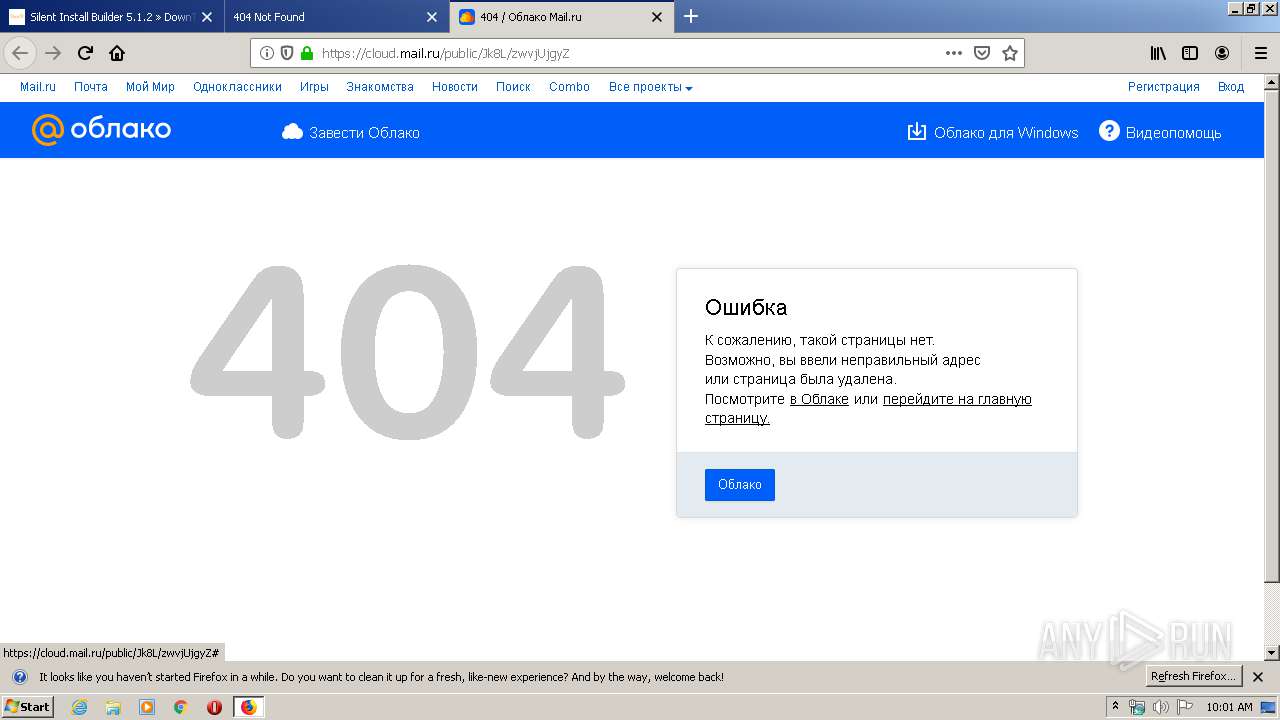Open the Одноклассники link
Image resolution: width=1280 pixels, height=720 pixels.
coord(237,87)
